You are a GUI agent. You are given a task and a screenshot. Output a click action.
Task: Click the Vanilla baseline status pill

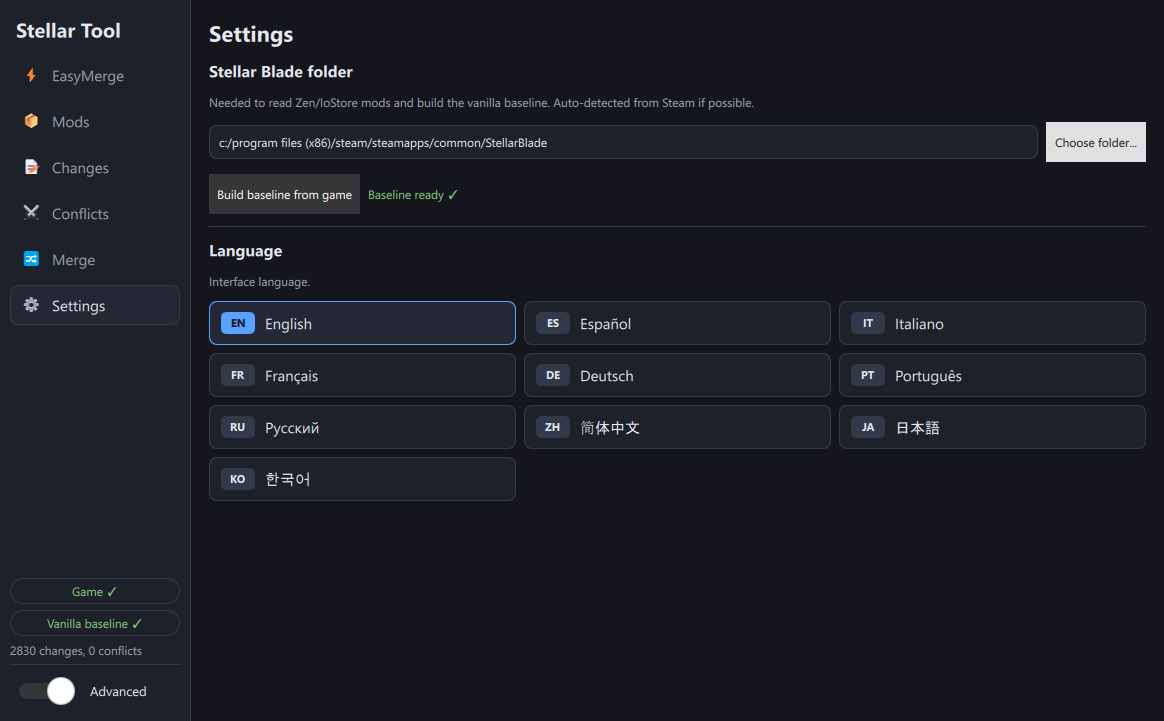tap(95, 623)
